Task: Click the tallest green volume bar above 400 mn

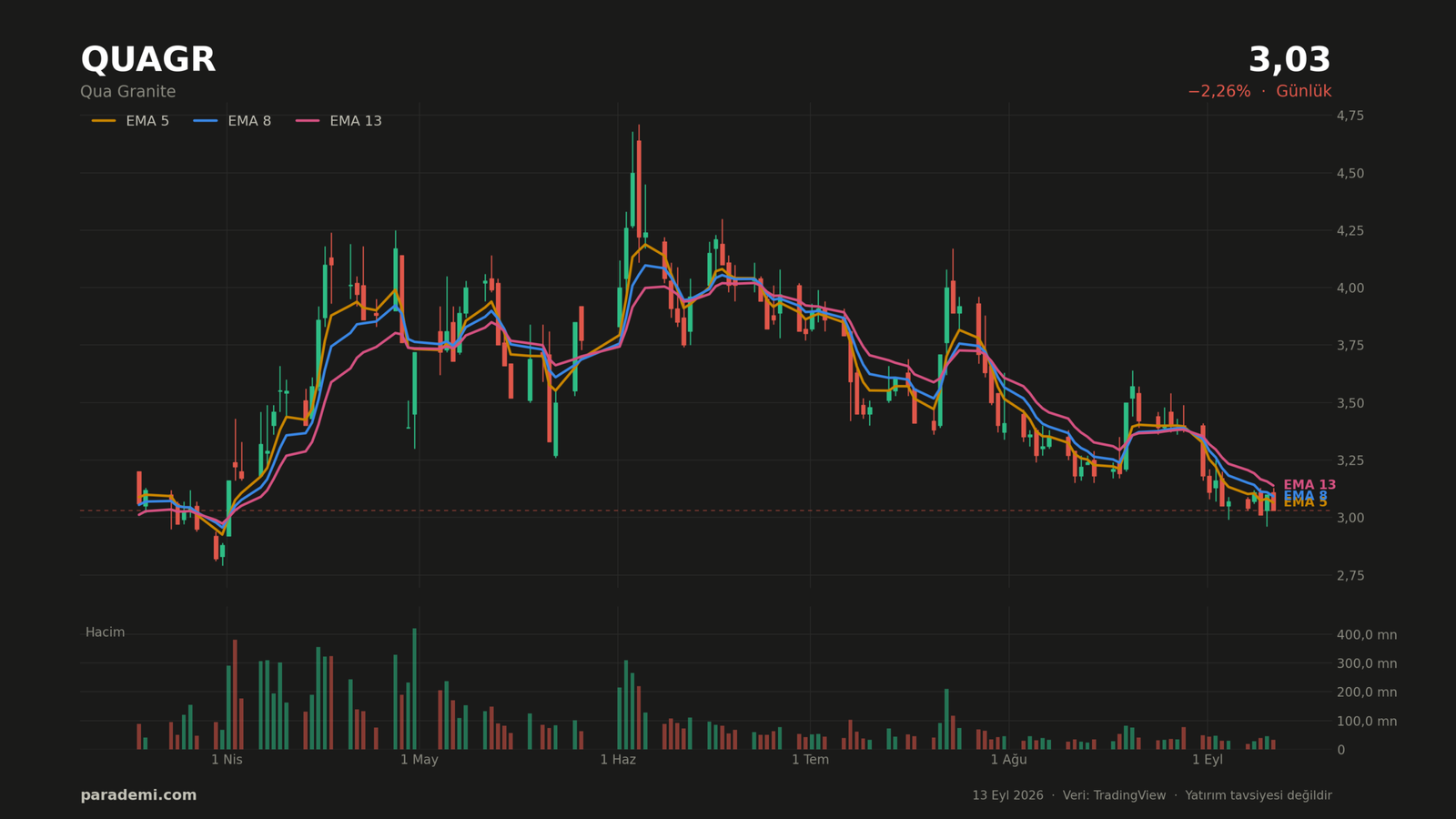Action: [x=414, y=689]
